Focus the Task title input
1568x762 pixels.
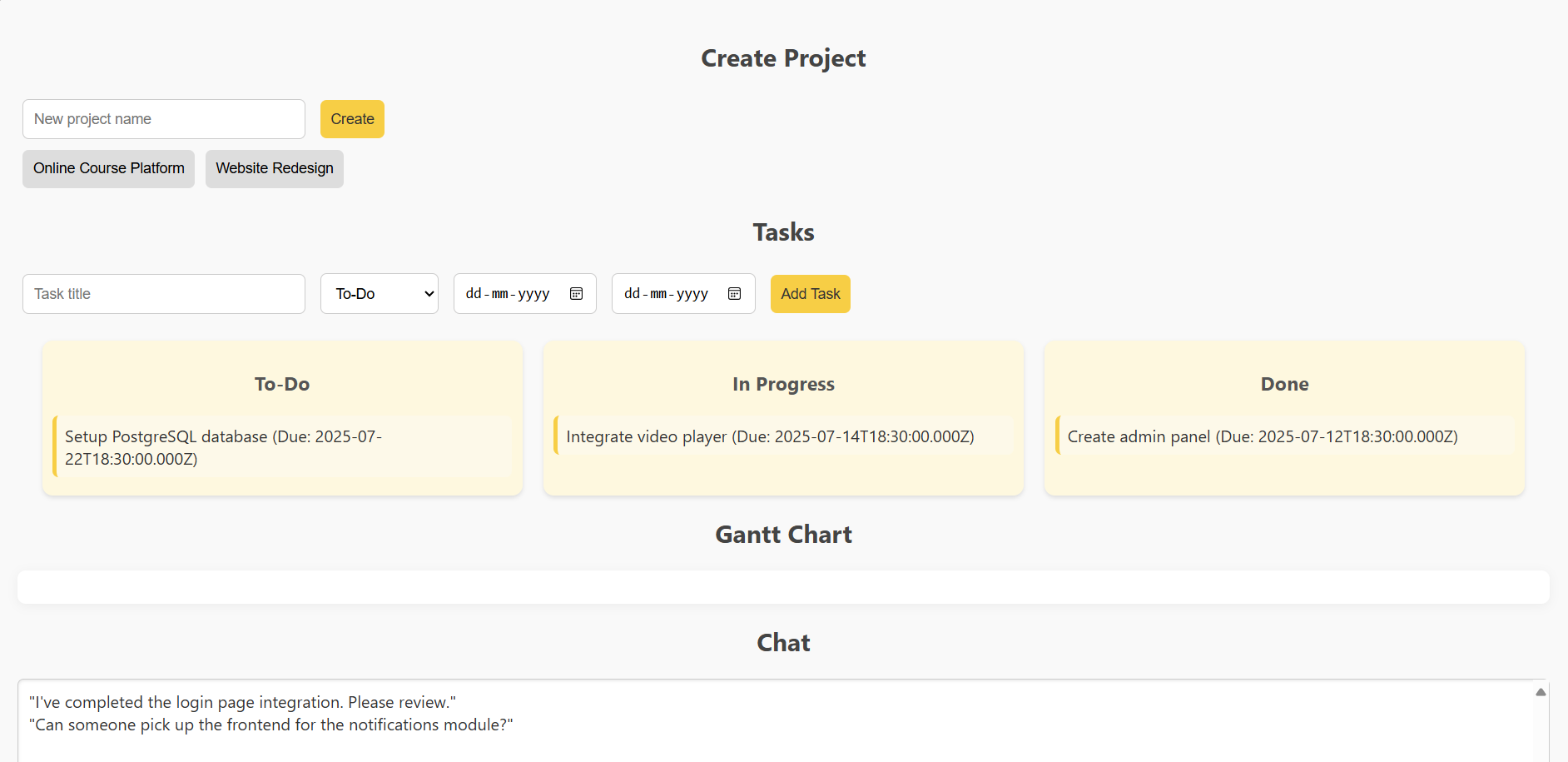click(164, 294)
